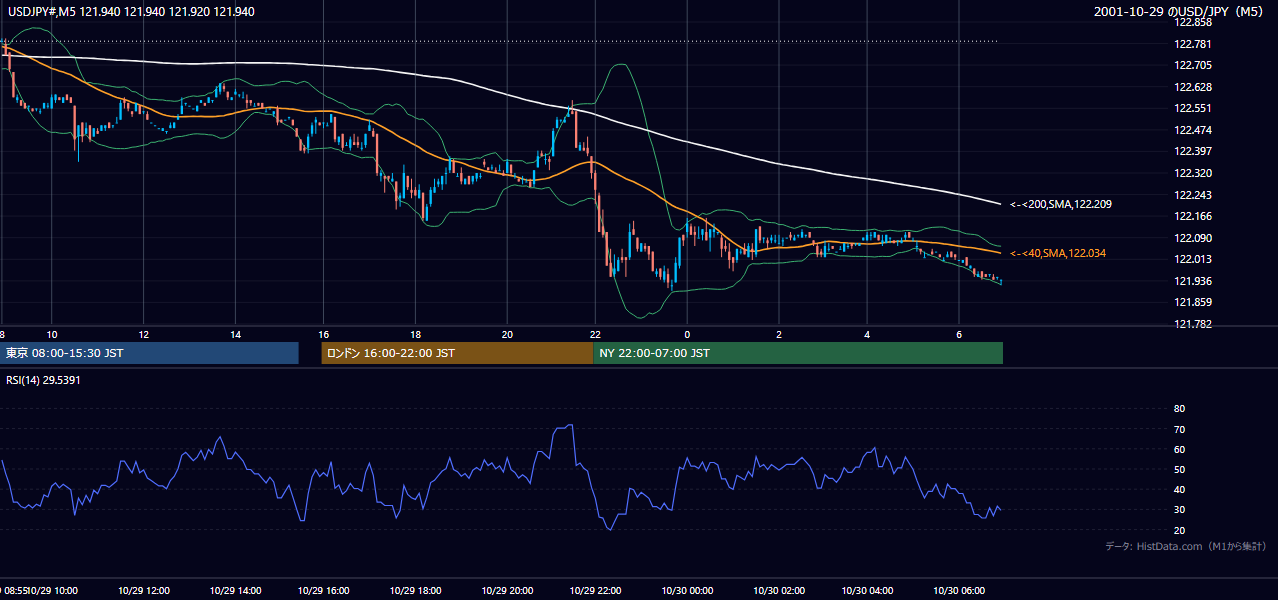Viewport: 1278px width, 600px height.
Task: Click price level 122.166 on the axis
Action: (1192, 216)
